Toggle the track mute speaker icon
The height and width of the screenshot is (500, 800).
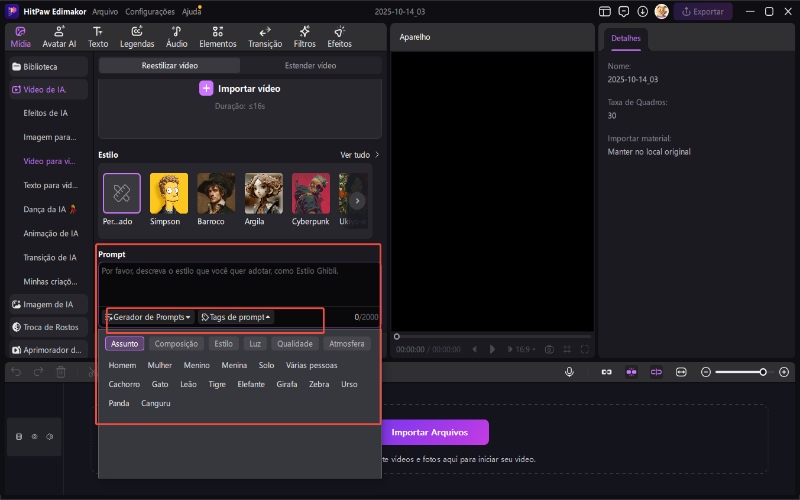(x=49, y=437)
